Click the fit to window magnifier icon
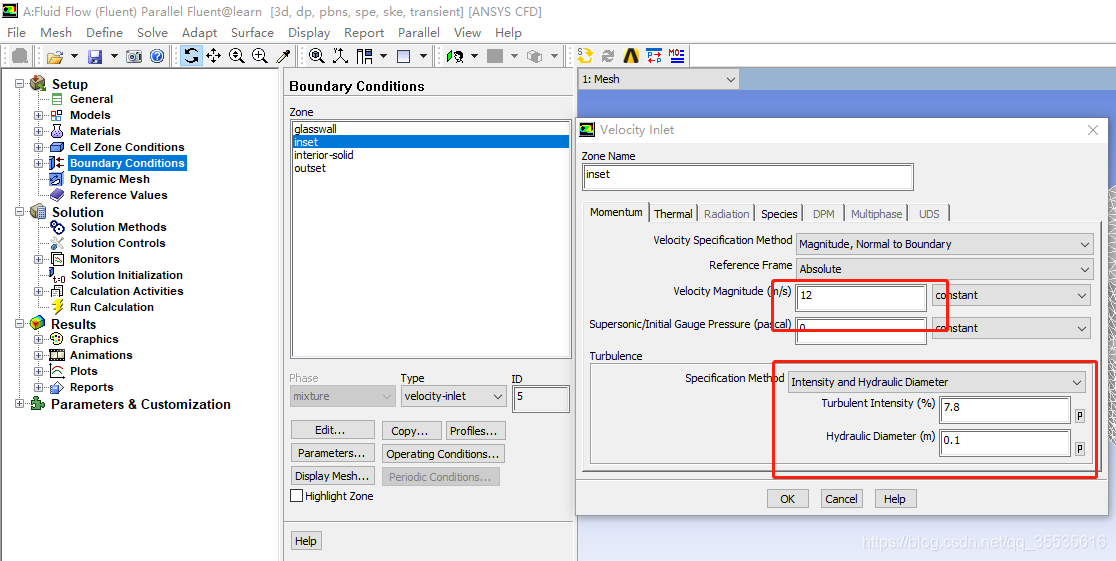Screen dimensions: 1116x561 click(317, 56)
